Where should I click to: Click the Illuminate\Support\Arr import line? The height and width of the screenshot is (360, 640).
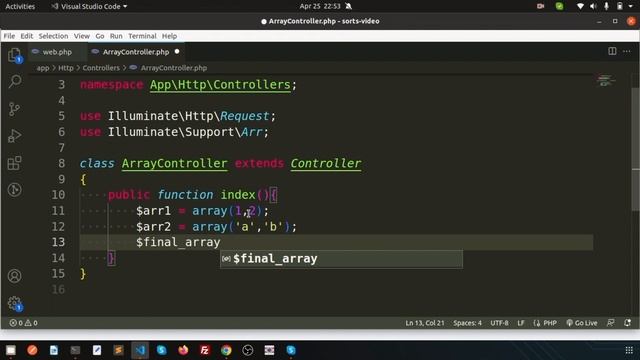click(x=174, y=132)
